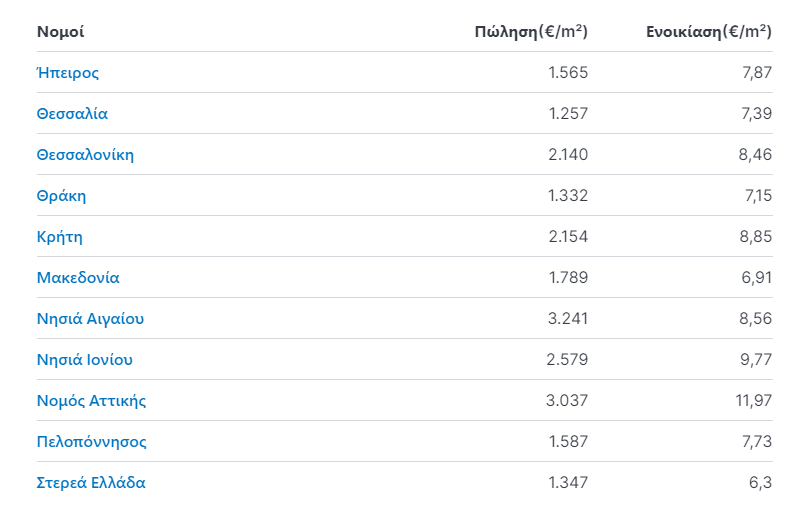Open the Ήπειρος region link
Image resolution: width=806 pixels, height=517 pixels.
click(x=68, y=73)
